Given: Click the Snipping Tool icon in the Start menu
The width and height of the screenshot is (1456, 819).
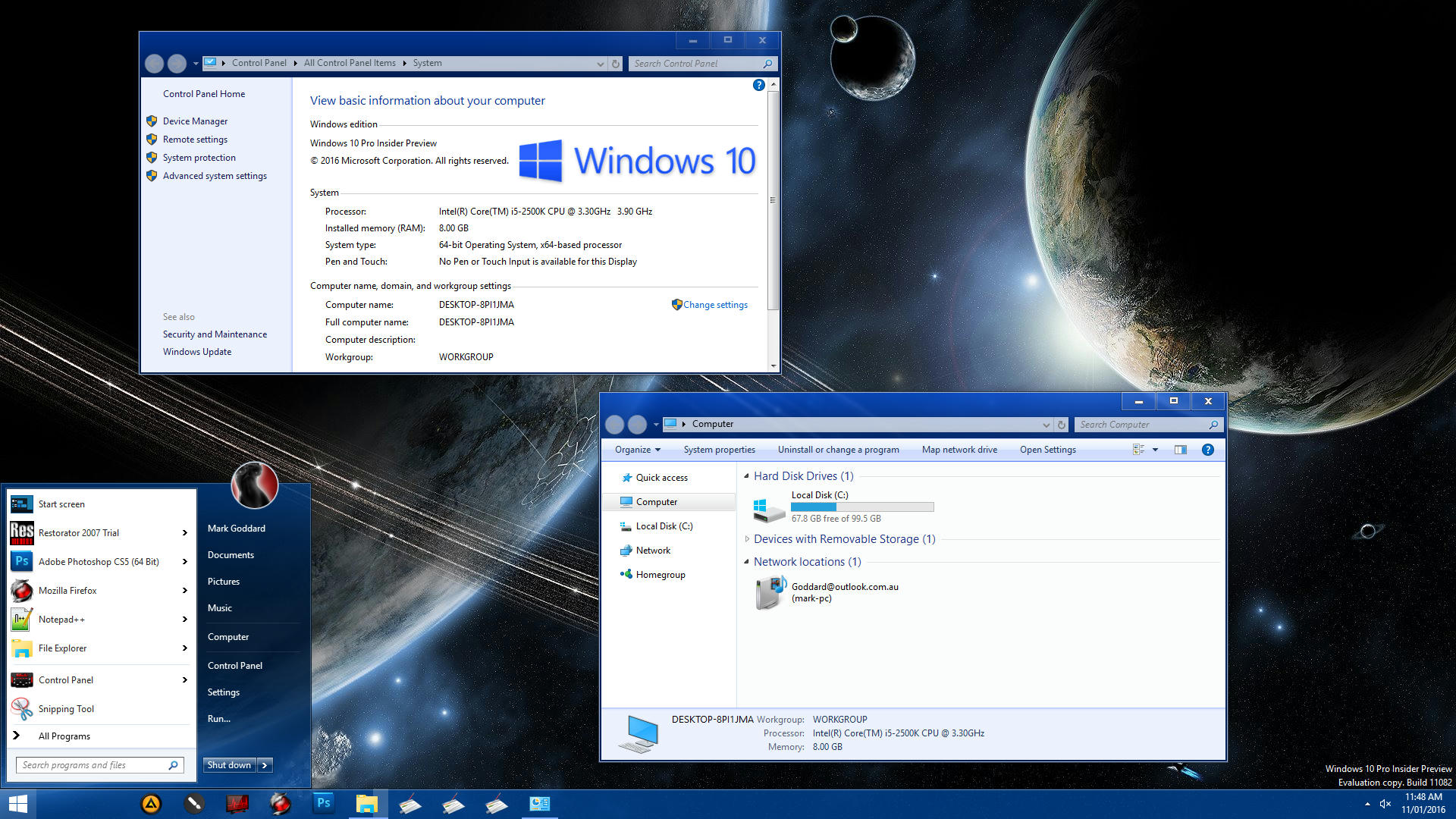Looking at the screenshot, I should pyautogui.click(x=21, y=709).
